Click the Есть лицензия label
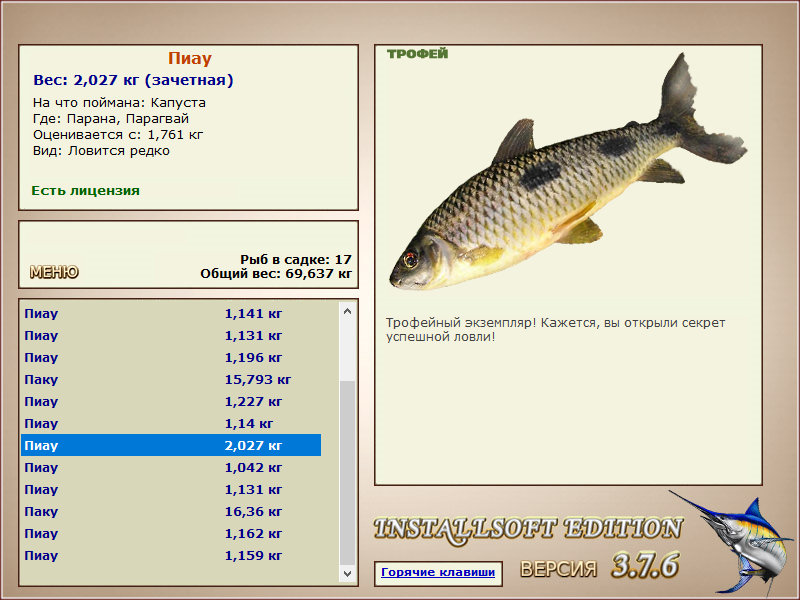This screenshot has height=600, width=800. 86,191
